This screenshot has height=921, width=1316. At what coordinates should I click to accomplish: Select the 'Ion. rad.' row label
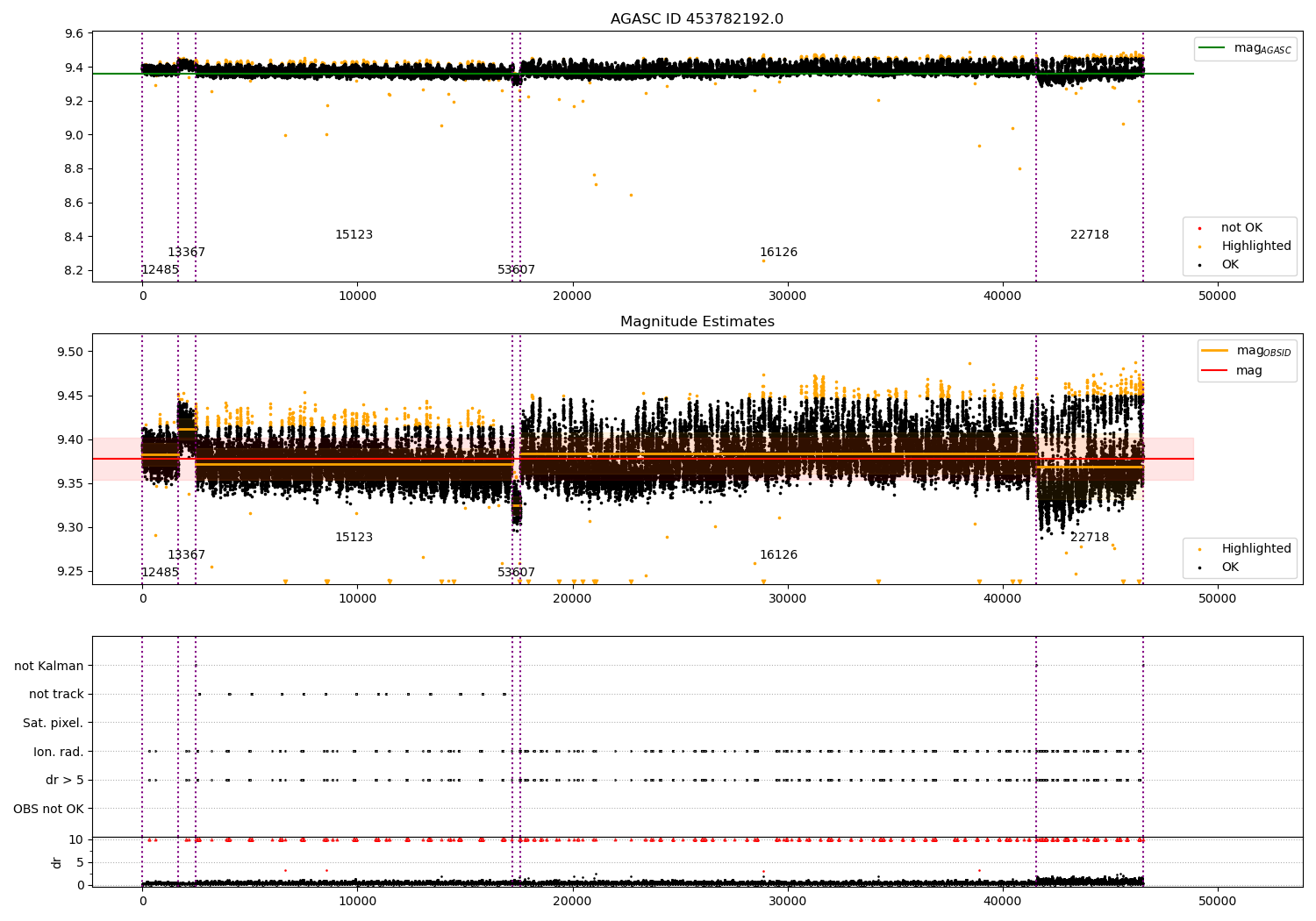59,752
